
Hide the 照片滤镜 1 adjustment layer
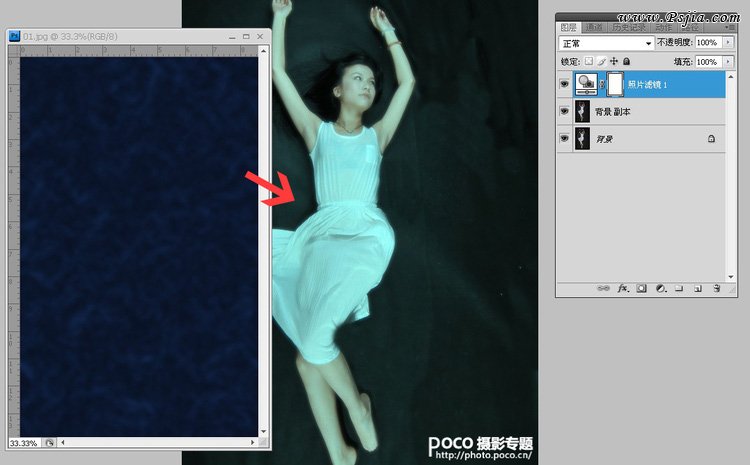(565, 85)
